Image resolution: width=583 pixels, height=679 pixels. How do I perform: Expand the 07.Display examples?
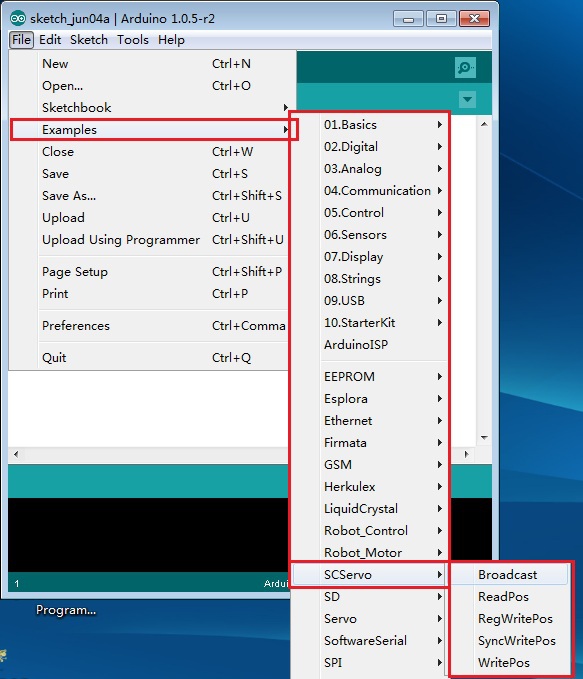tap(370, 257)
